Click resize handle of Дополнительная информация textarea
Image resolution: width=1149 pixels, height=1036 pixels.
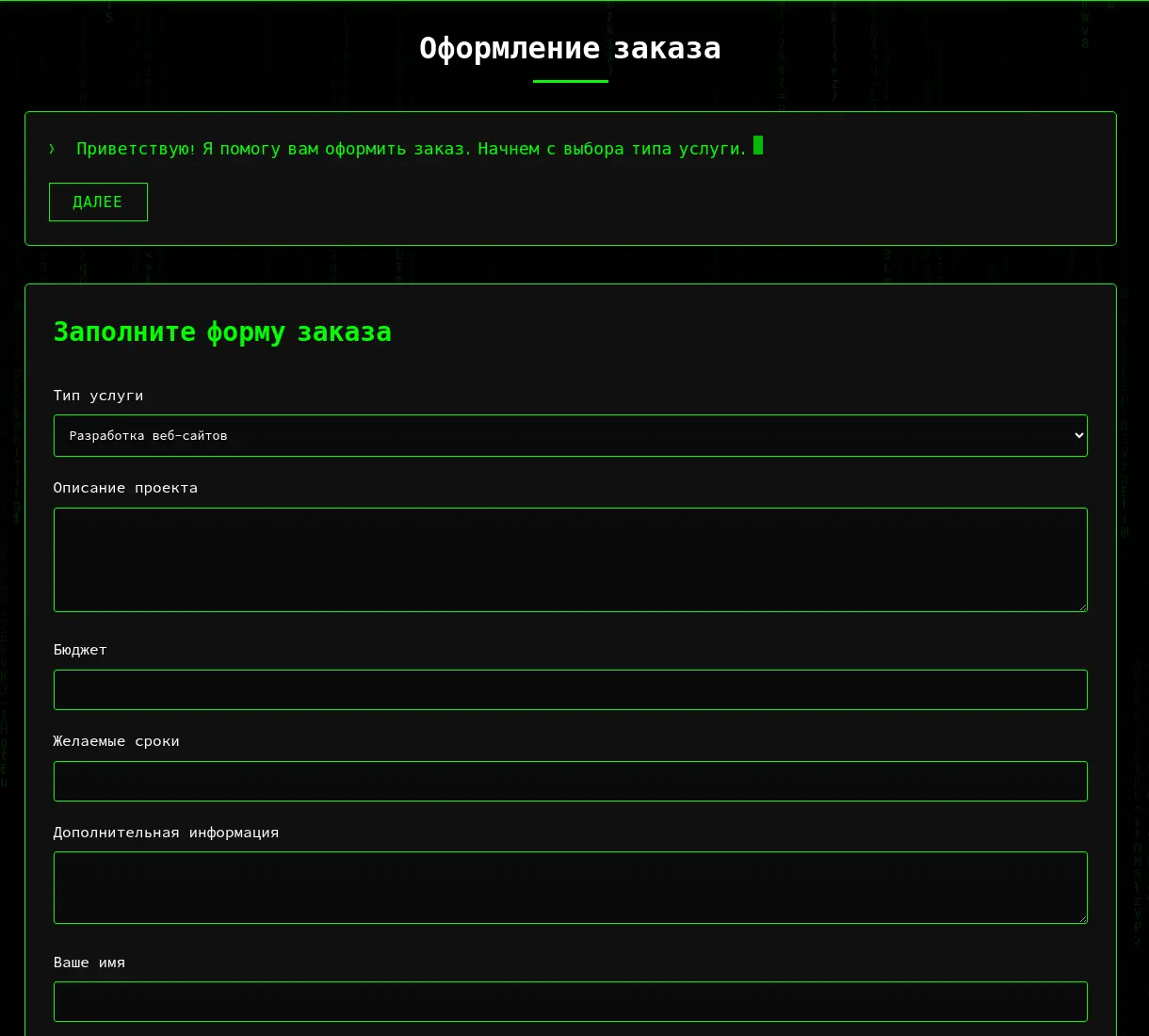1082,918
